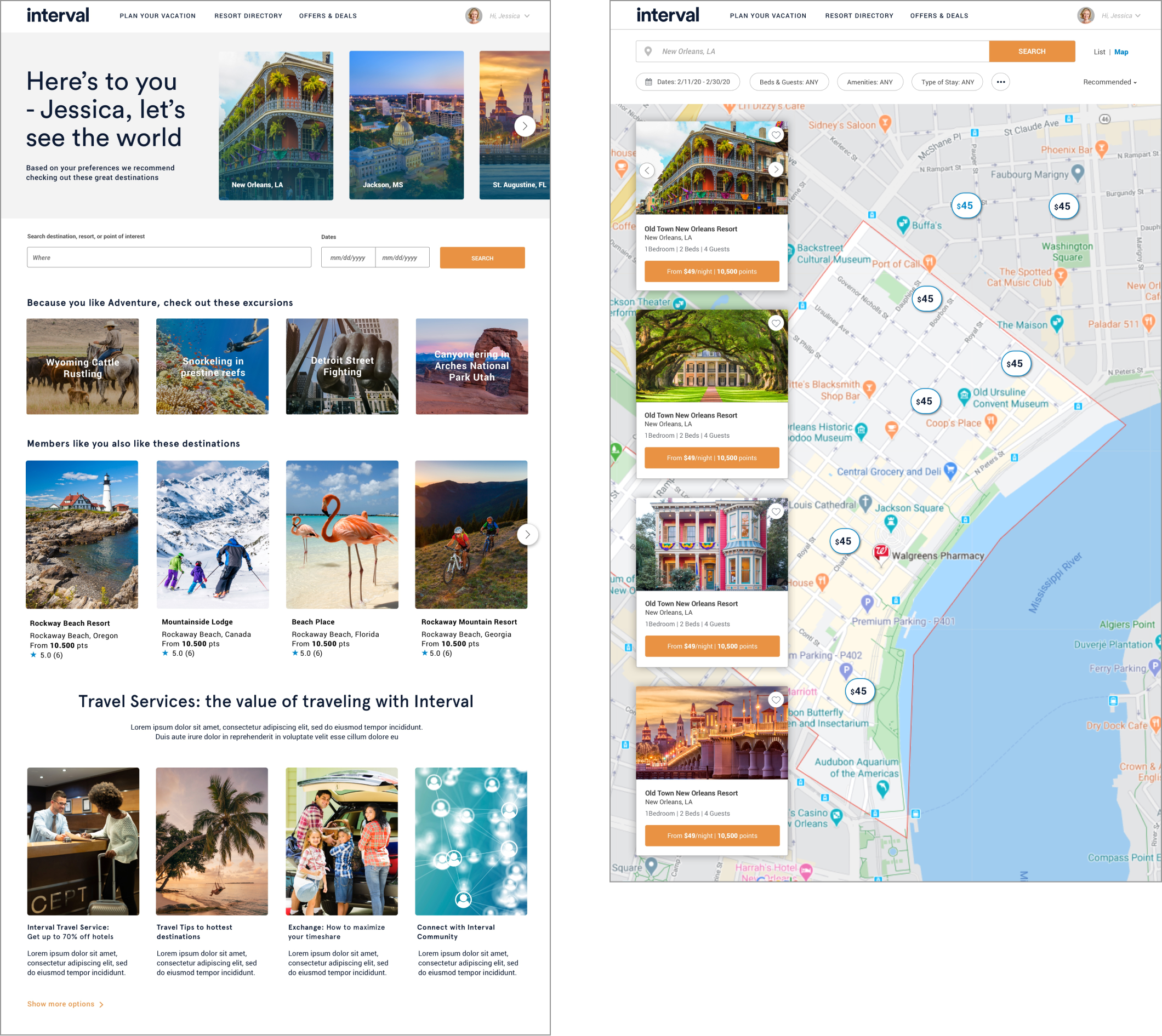Image resolution: width=1162 pixels, height=1036 pixels.
Task: Favorite the pink-house resort card
Action: pyautogui.click(x=776, y=512)
